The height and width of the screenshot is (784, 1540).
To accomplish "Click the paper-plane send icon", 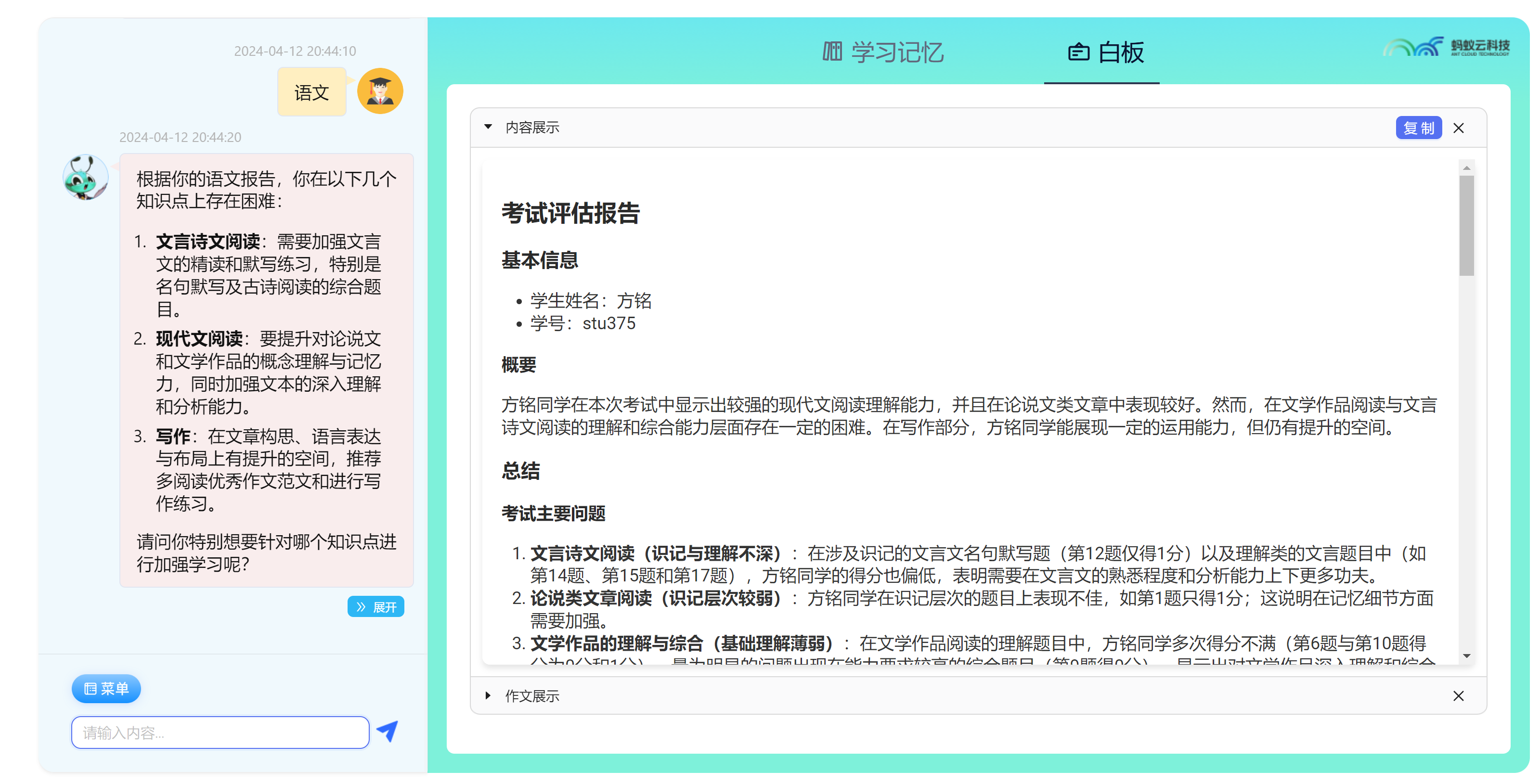I will pos(388,731).
